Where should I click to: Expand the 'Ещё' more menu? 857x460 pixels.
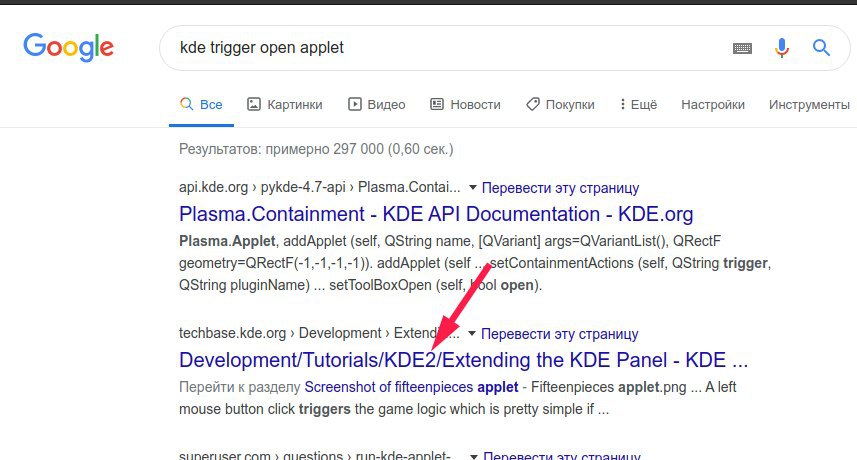(x=638, y=104)
